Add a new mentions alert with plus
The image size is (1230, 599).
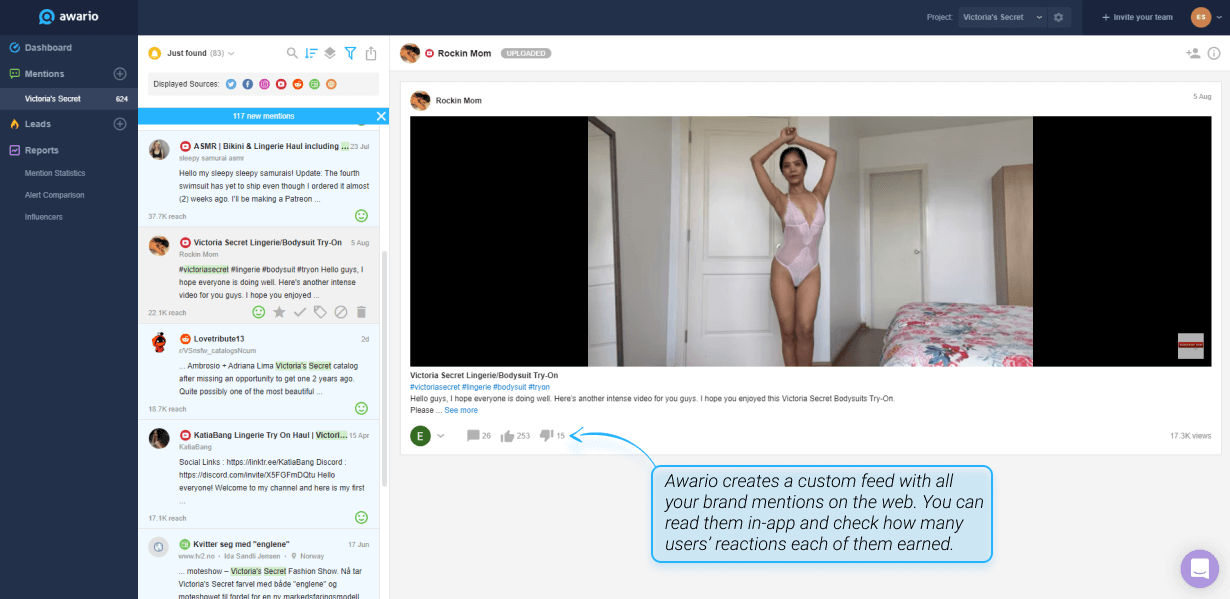click(120, 73)
